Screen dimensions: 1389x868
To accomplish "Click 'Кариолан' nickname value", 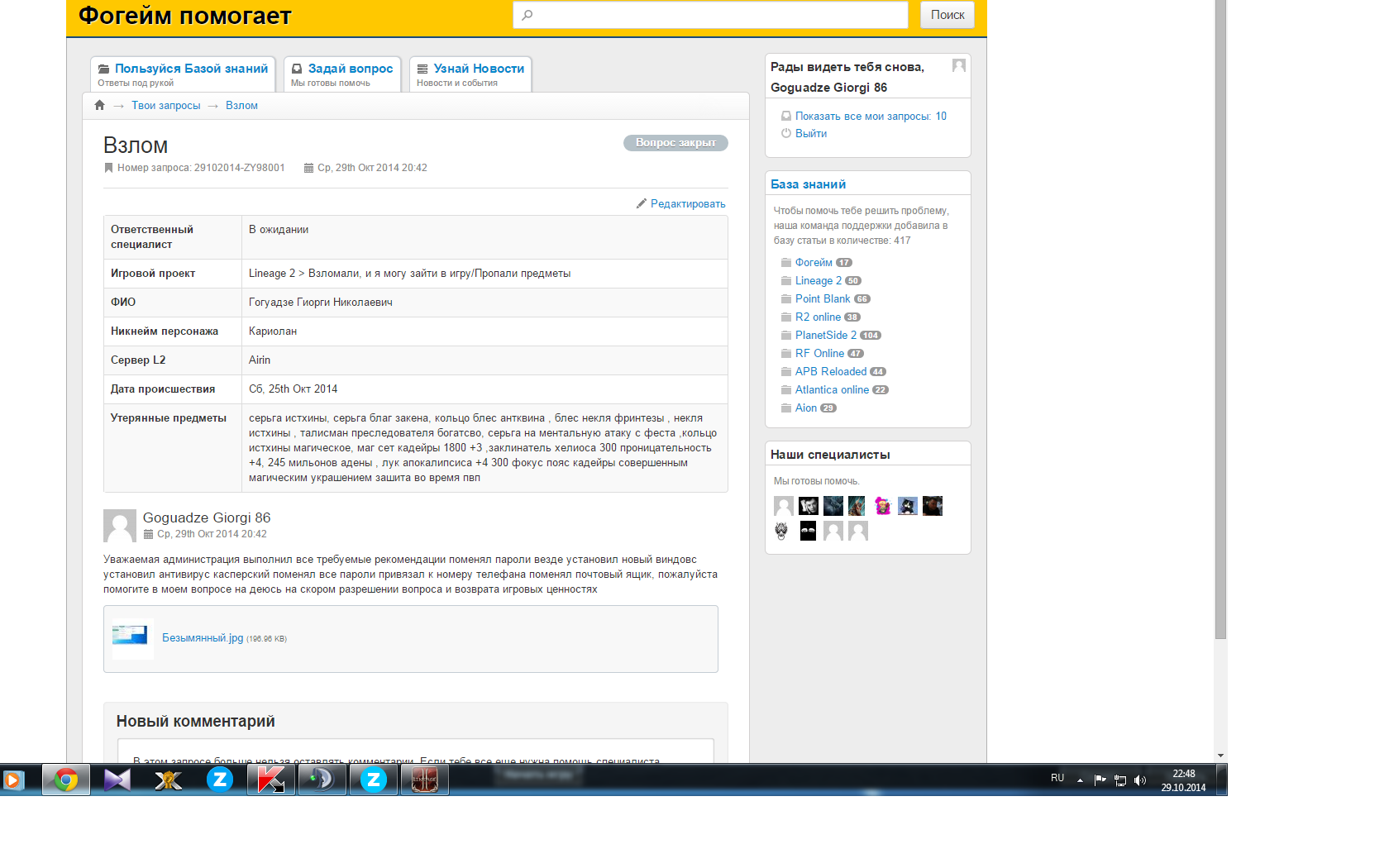I will pyautogui.click(x=273, y=331).
